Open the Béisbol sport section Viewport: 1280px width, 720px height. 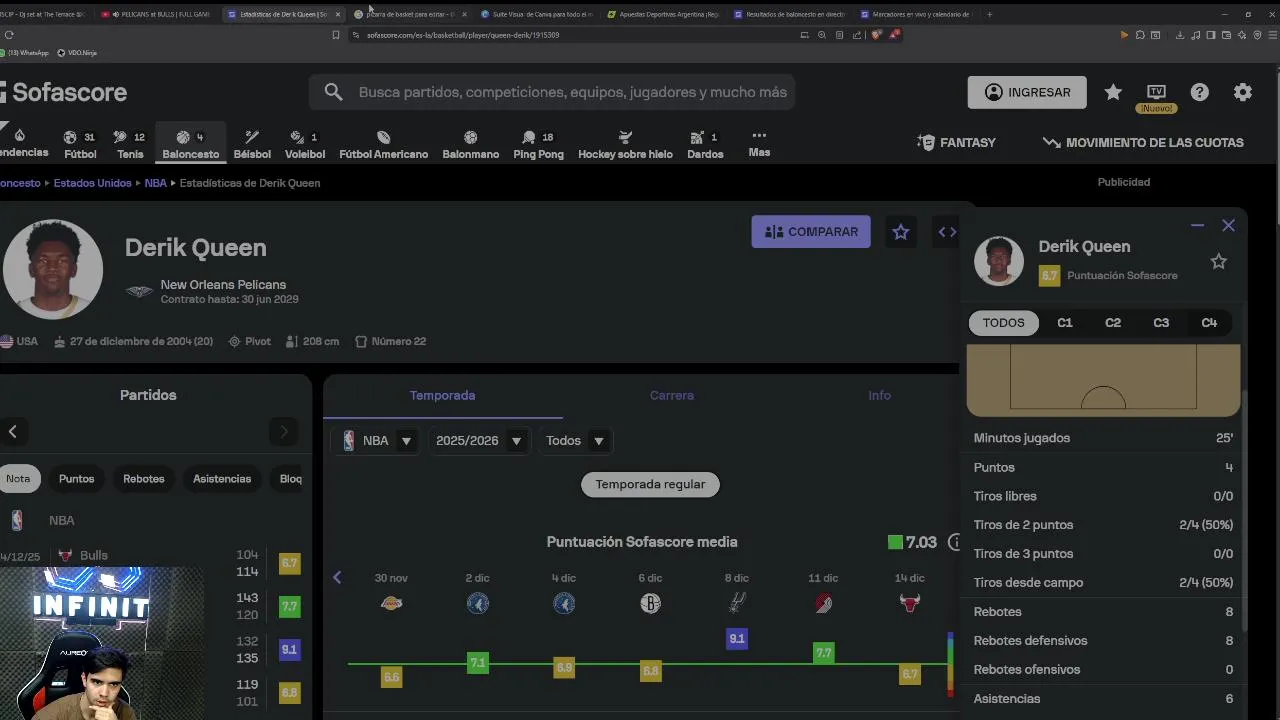[x=252, y=145]
